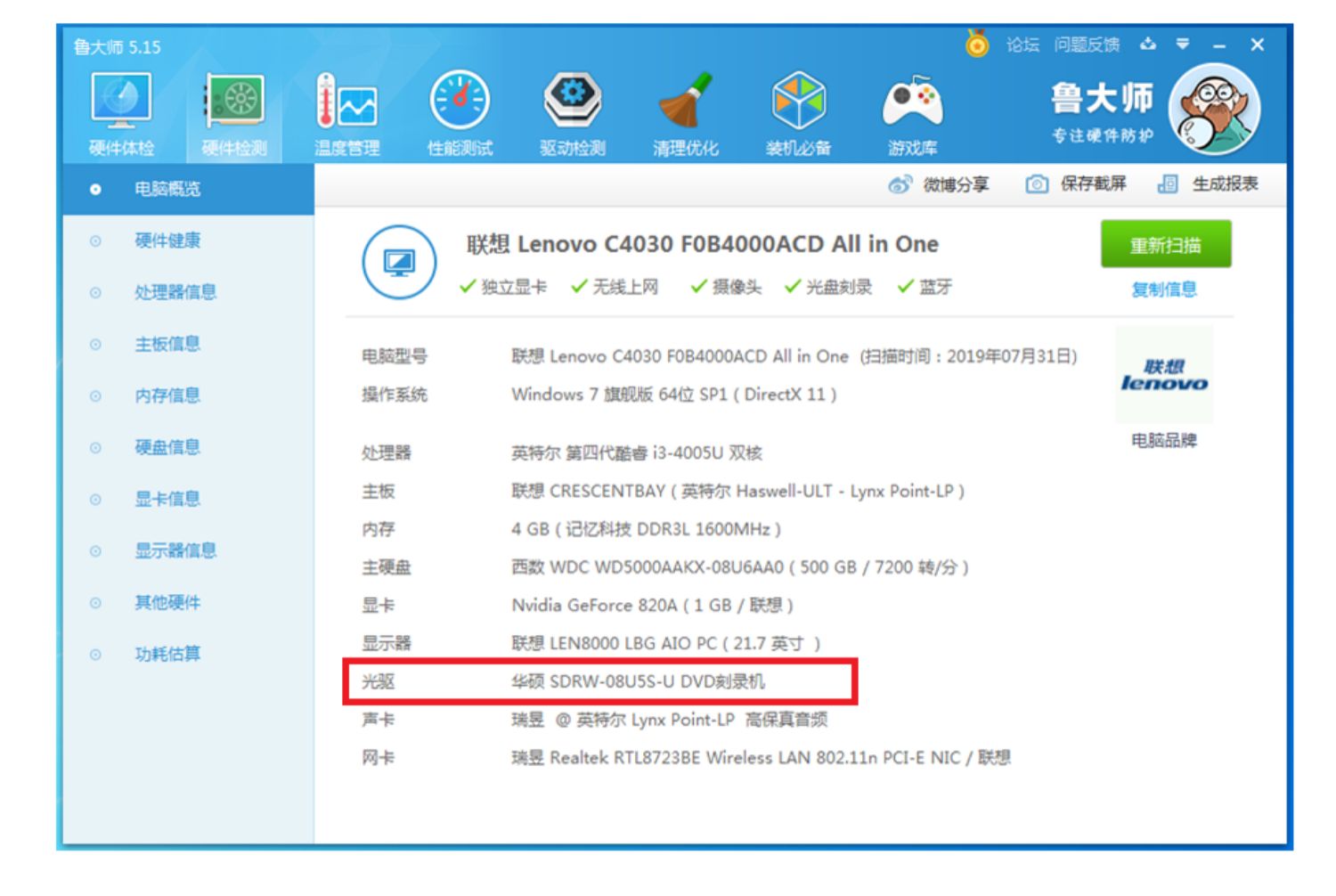
Task: Open 论坛 forum link
Action: click(1022, 45)
